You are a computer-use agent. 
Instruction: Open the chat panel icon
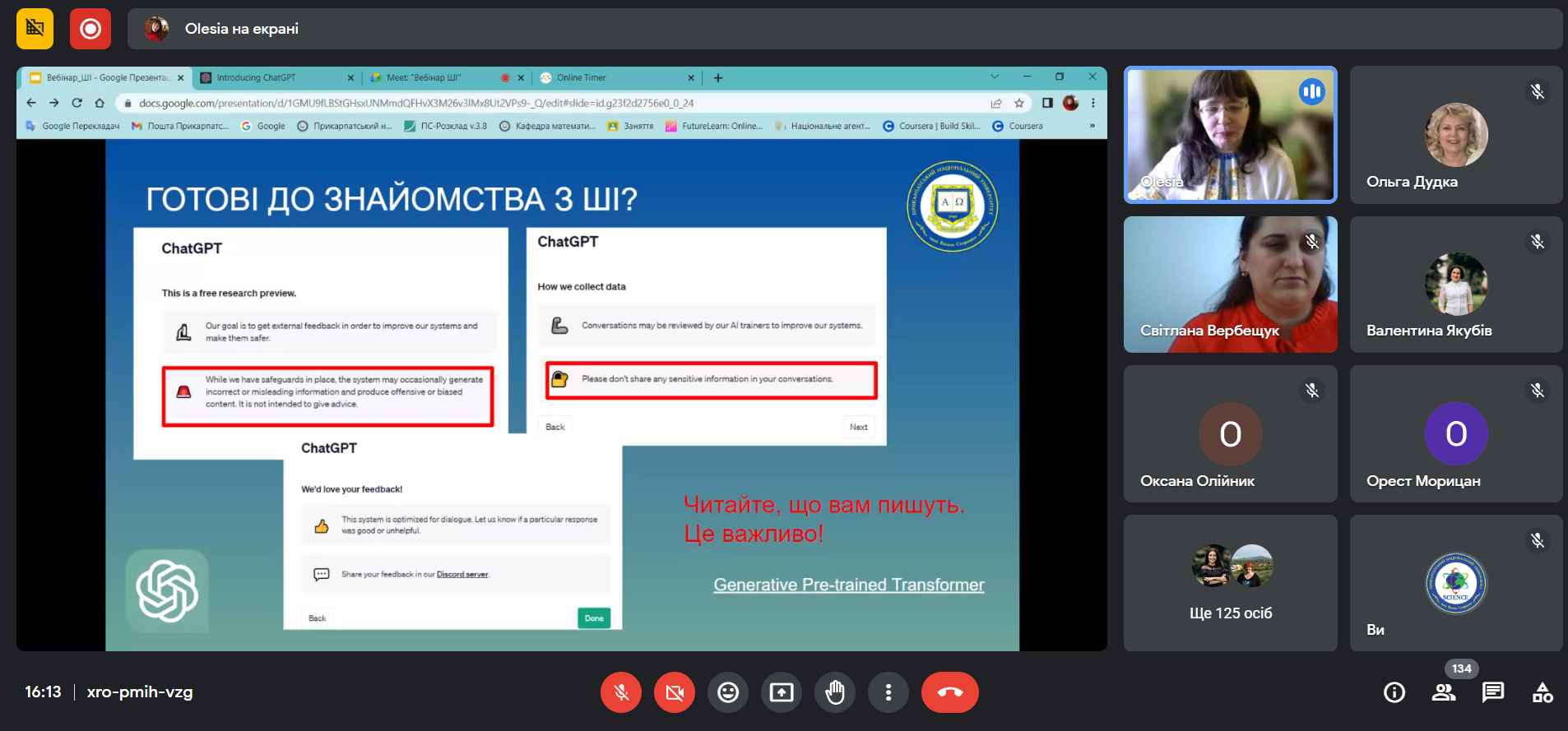(x=1492, y=692)
